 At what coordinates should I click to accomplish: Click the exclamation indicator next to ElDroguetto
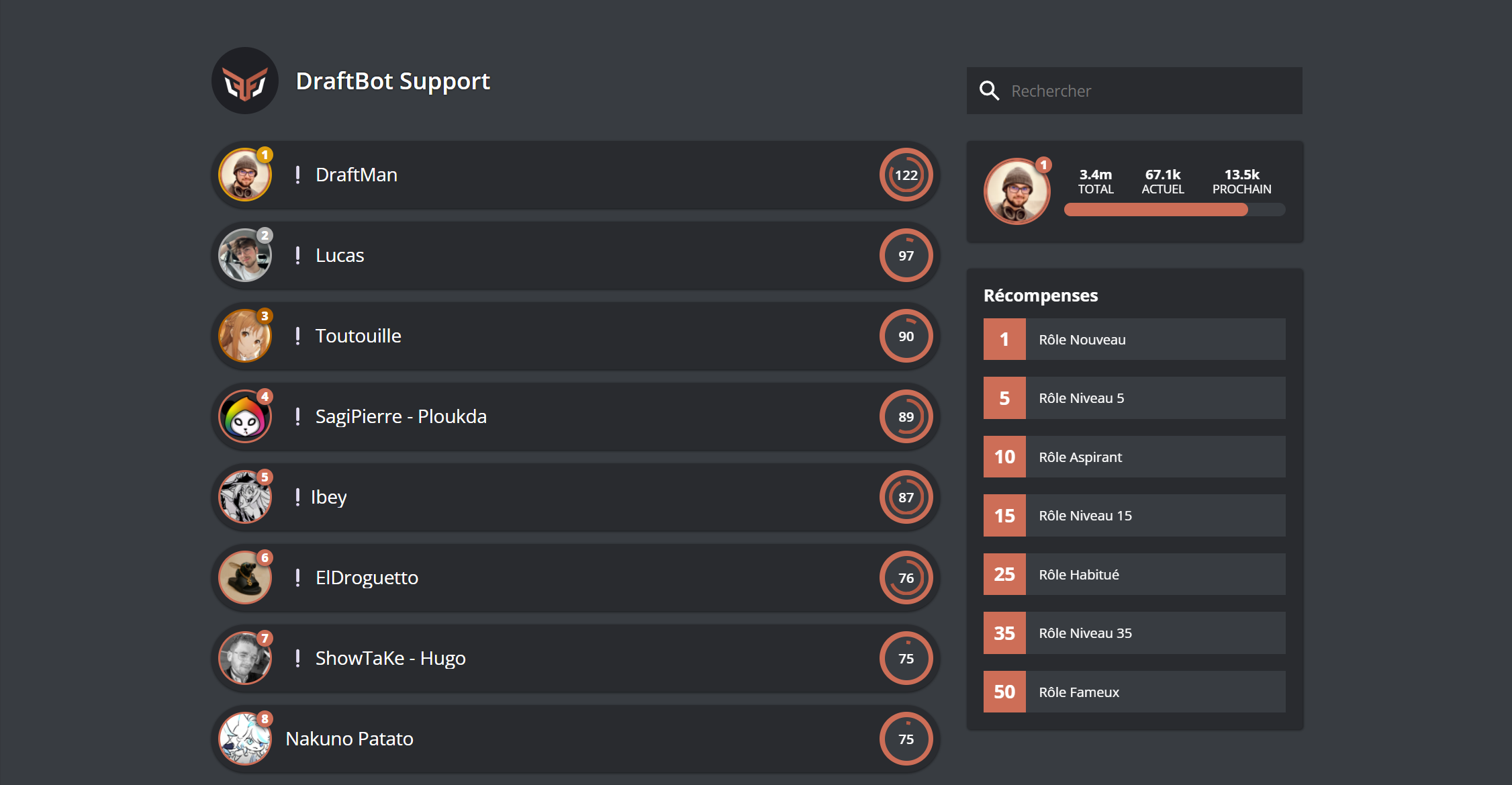click(297, 578)
